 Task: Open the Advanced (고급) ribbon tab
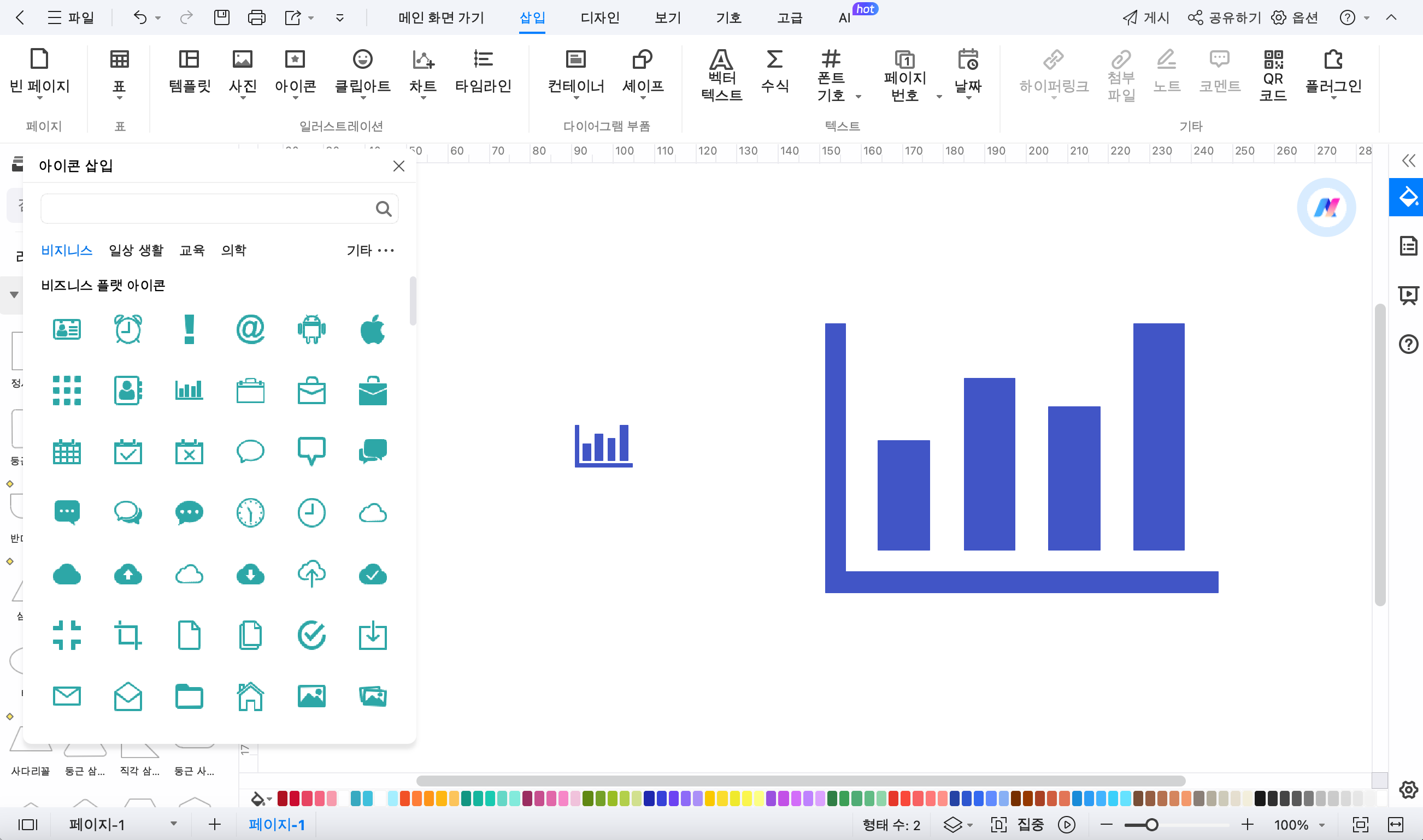789,17
